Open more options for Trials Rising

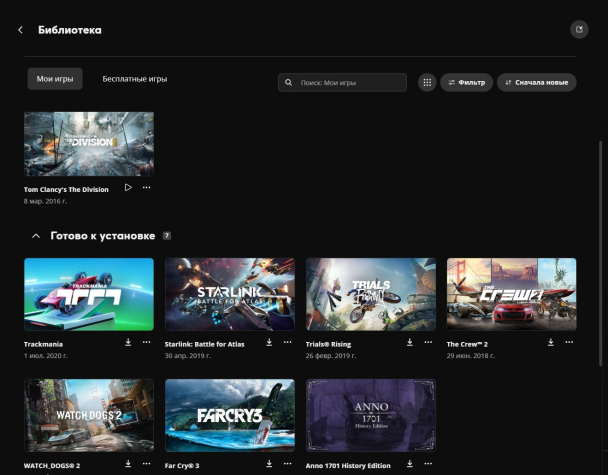(x=428, y=342)
